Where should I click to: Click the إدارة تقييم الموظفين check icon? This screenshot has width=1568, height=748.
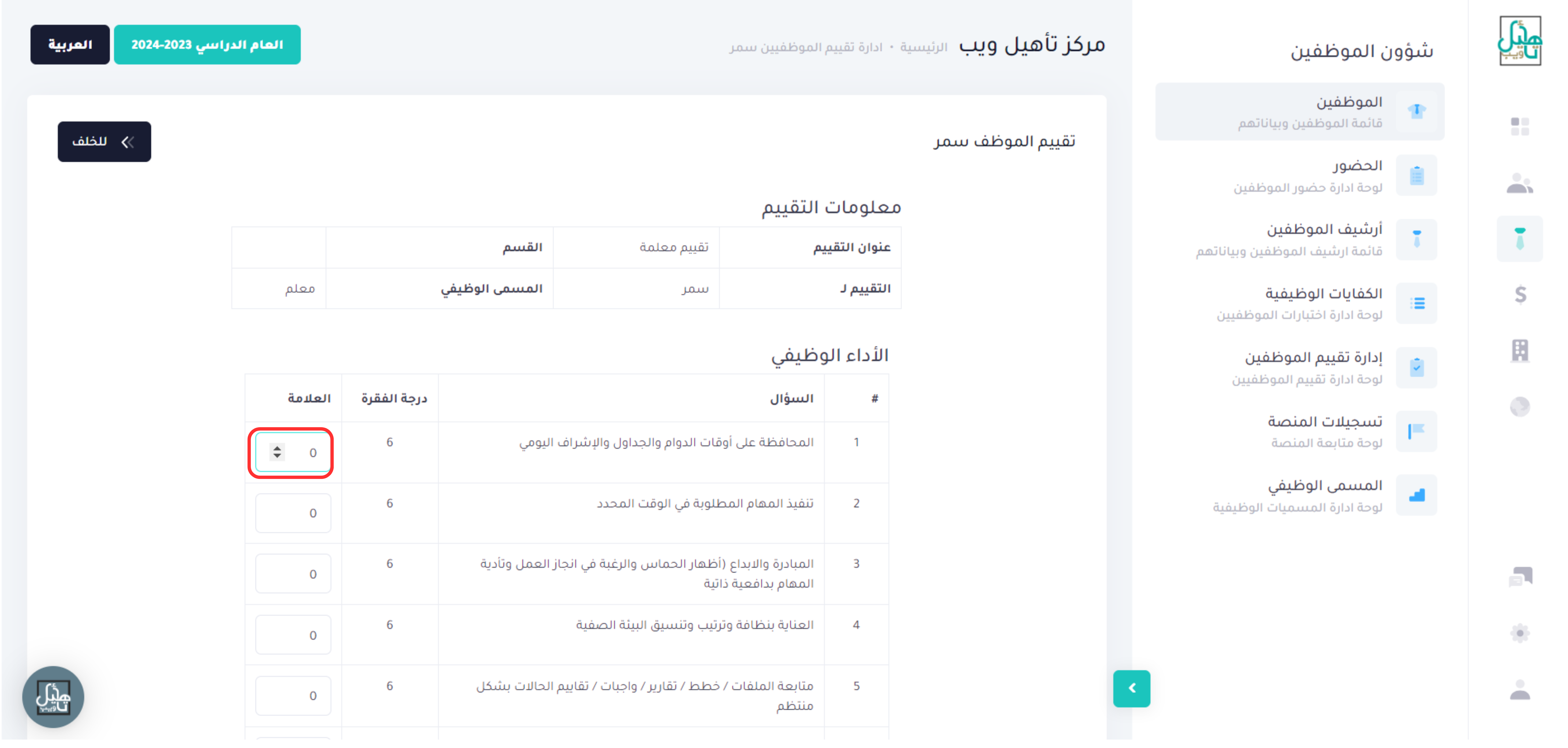pos(1417,368)
